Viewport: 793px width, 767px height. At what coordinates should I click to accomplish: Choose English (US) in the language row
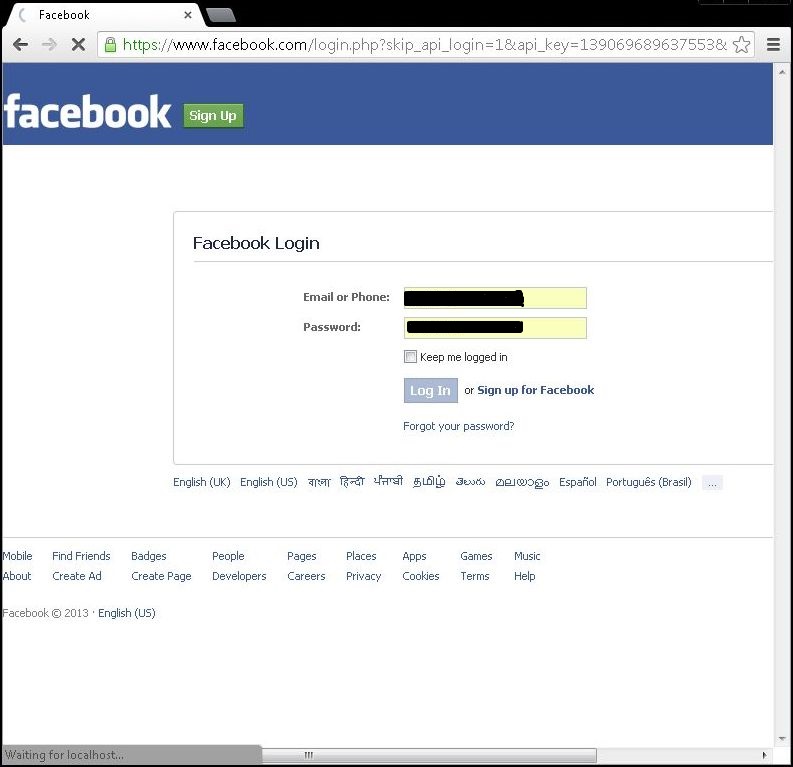[x=269, y=482]
